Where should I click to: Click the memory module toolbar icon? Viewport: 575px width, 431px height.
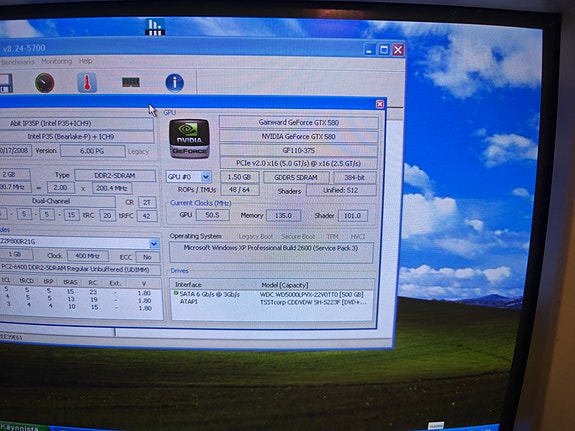(131, 82)
